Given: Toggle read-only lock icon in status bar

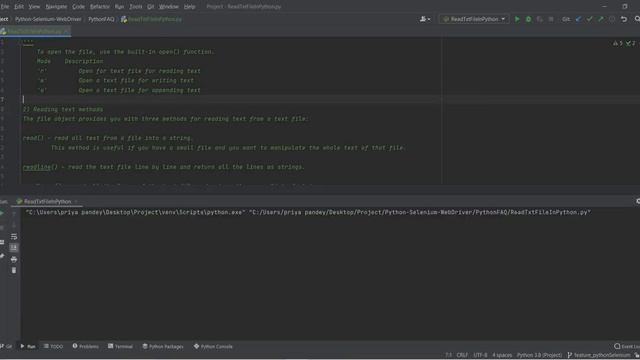Looking at the screenshot, I should pyautogui.click(x=637, y=355).
